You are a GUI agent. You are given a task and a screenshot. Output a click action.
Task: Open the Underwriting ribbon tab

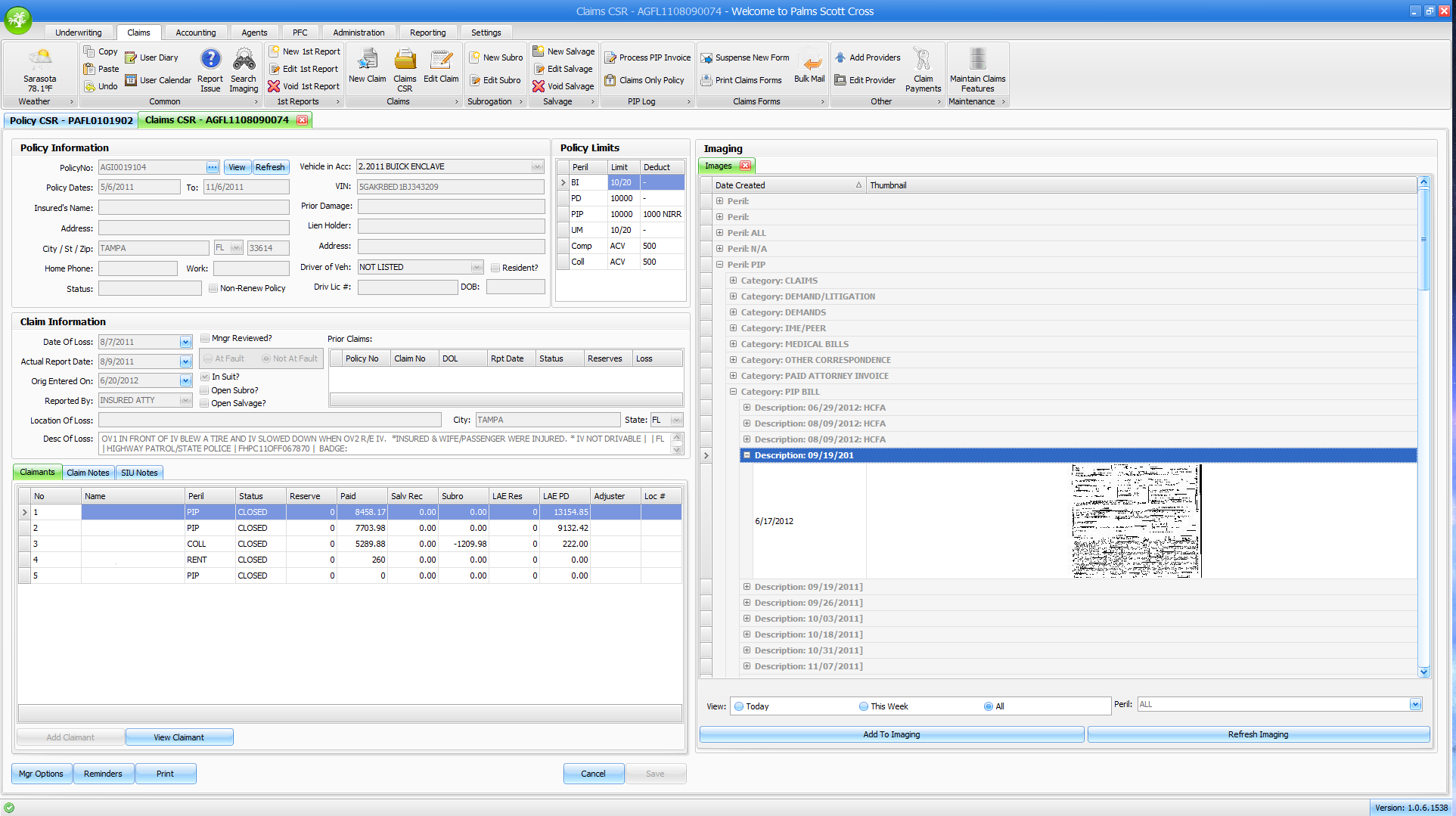click(x=79, y=33)
